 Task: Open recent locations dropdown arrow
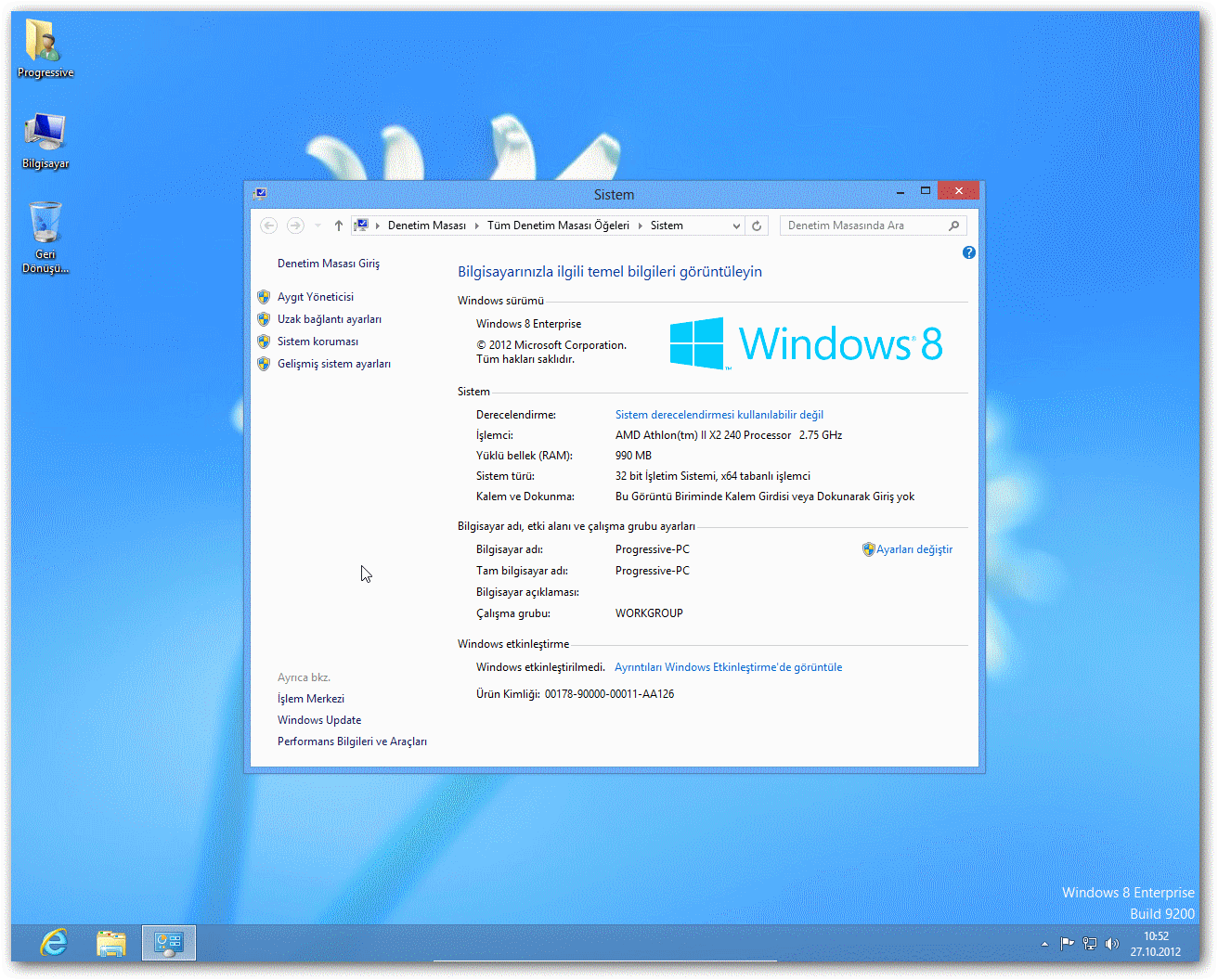tap(317, 226)
